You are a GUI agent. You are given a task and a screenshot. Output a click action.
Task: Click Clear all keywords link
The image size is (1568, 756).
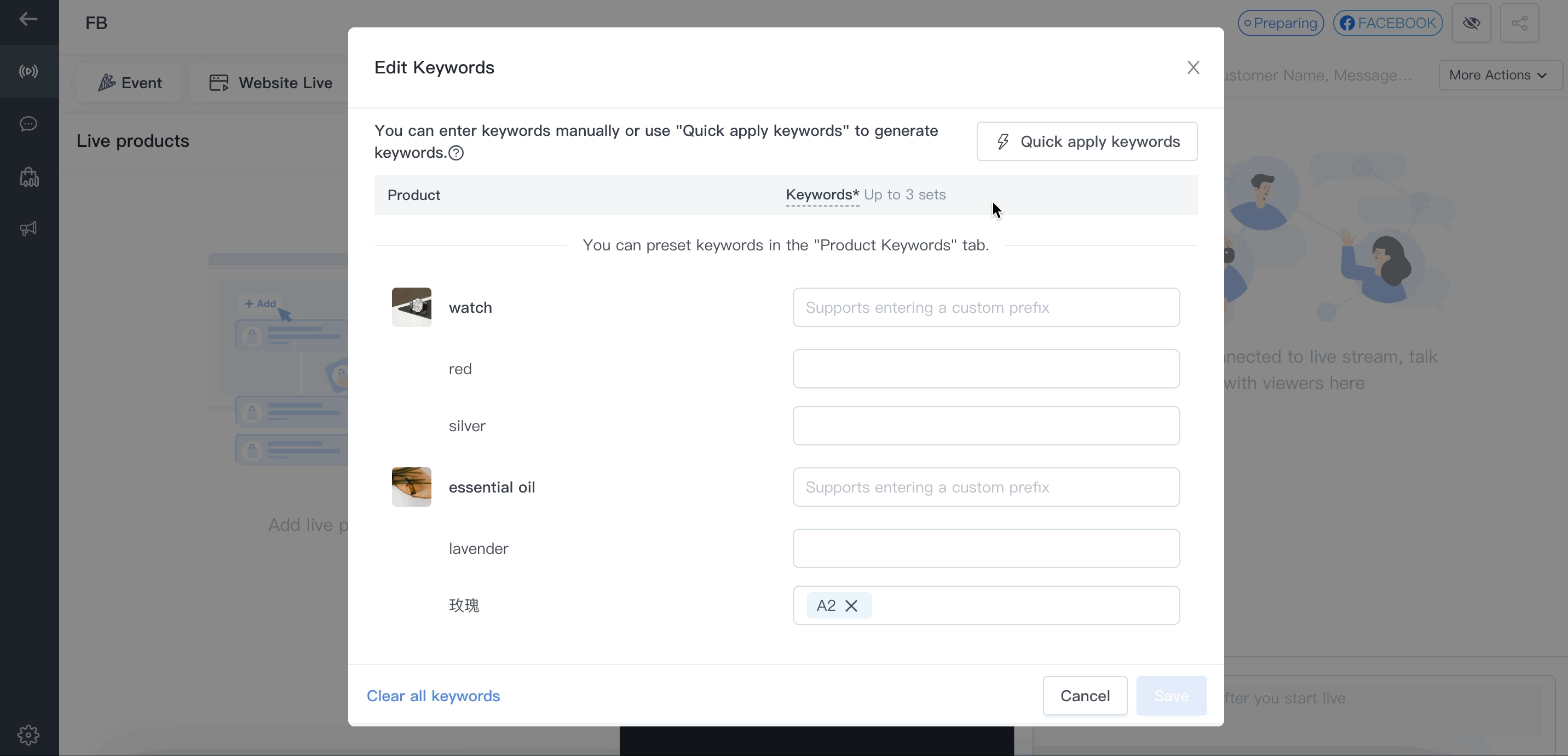433,696
